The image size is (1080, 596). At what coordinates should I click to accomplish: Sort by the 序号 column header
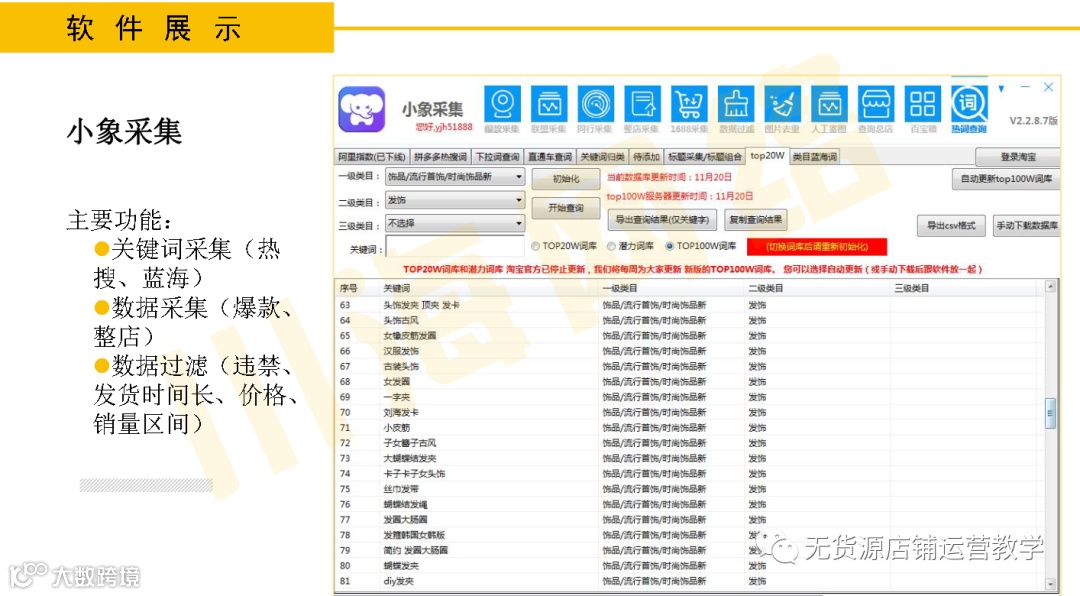coord(357,288)
